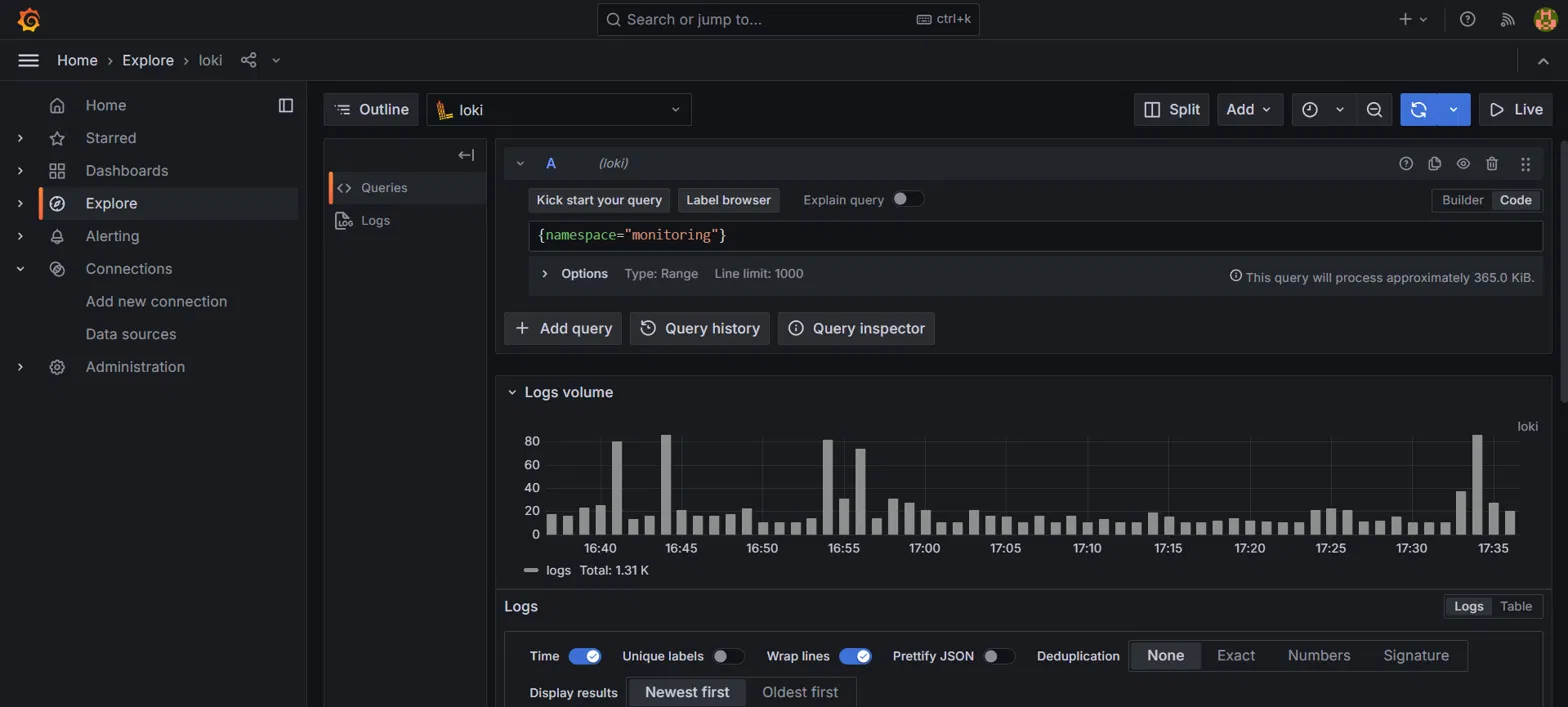Select Exact deduplication option

point(1235,656)
